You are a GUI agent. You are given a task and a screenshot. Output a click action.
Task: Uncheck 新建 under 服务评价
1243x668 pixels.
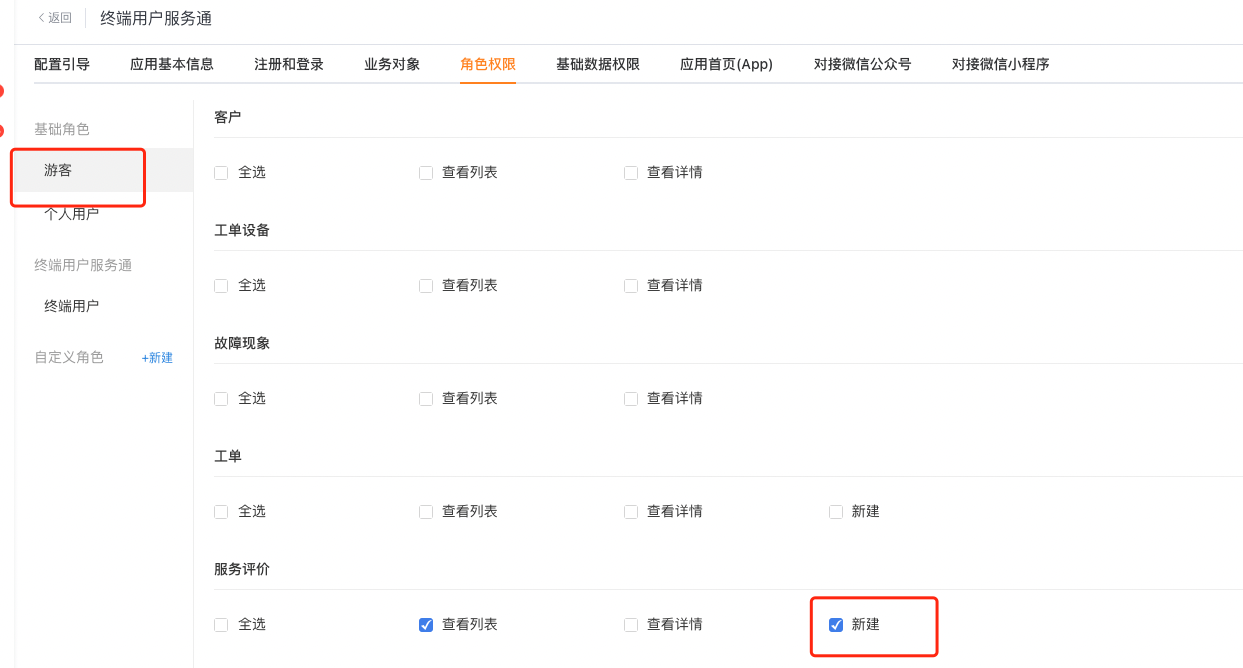836,625
